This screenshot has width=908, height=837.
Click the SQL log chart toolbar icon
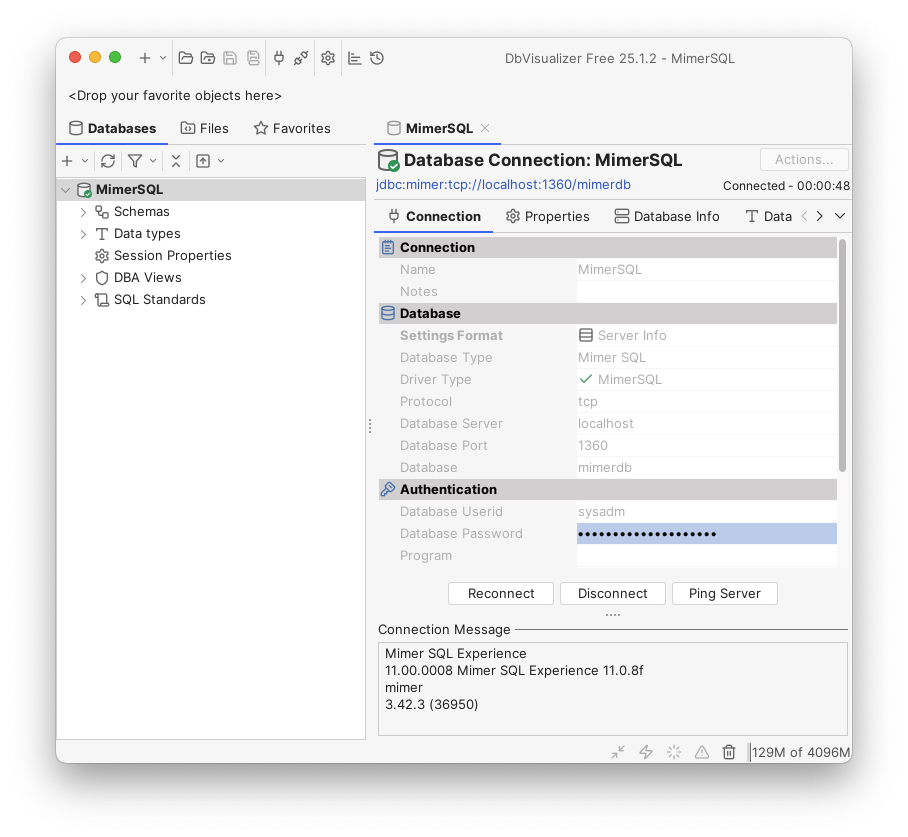(x=354, y=57)
